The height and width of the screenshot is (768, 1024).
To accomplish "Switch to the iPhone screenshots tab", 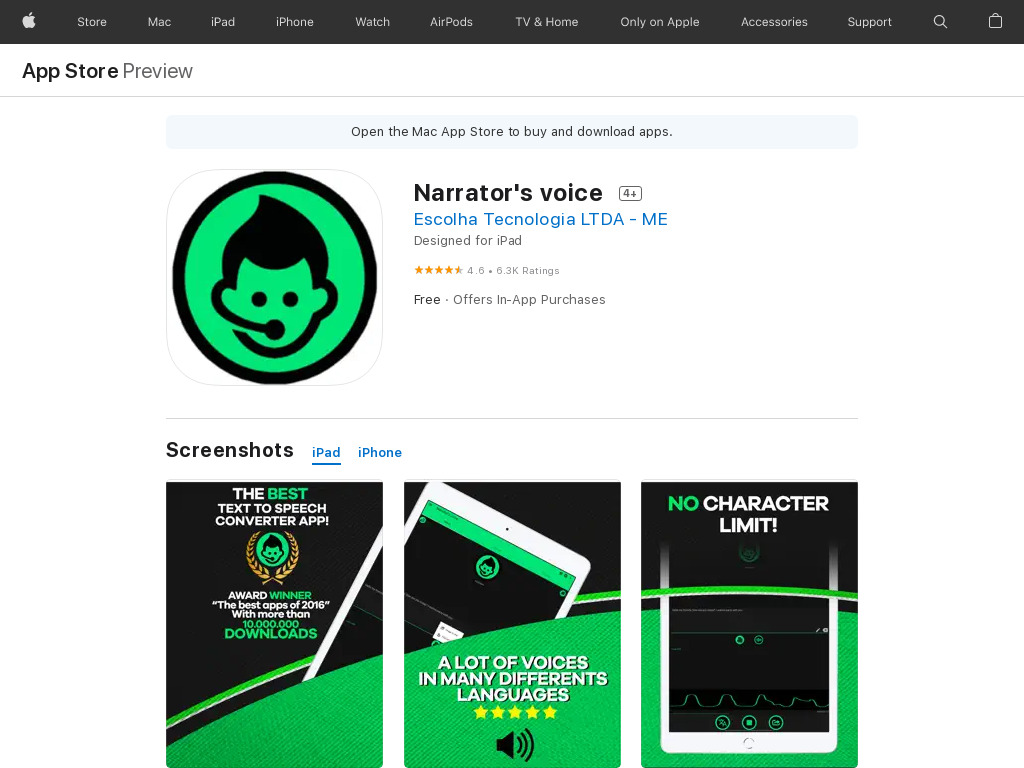I will pyautogui.click(x=379, y=453).
